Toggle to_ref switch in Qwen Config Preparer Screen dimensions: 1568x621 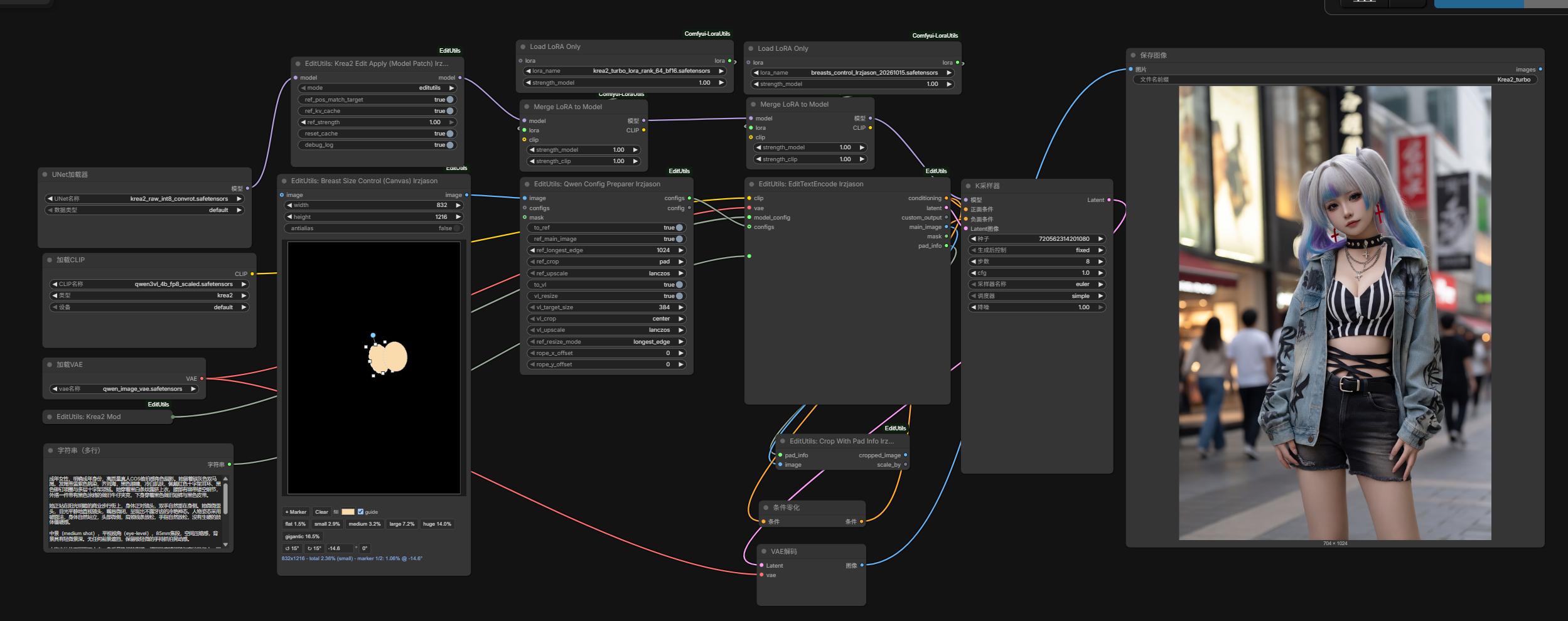pyautogui.click(x=679, y=228)
